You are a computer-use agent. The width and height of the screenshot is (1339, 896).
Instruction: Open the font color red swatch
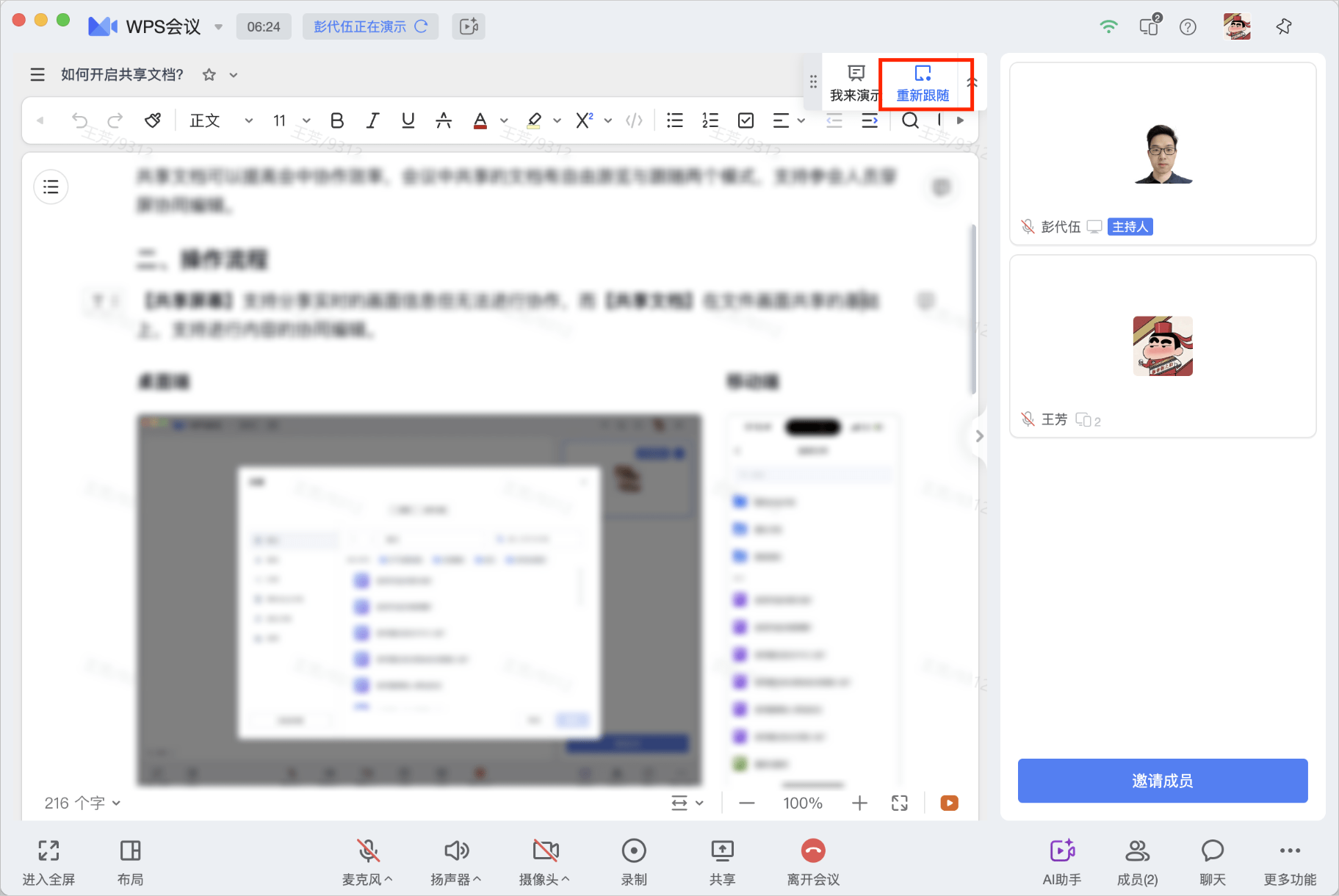480,120
